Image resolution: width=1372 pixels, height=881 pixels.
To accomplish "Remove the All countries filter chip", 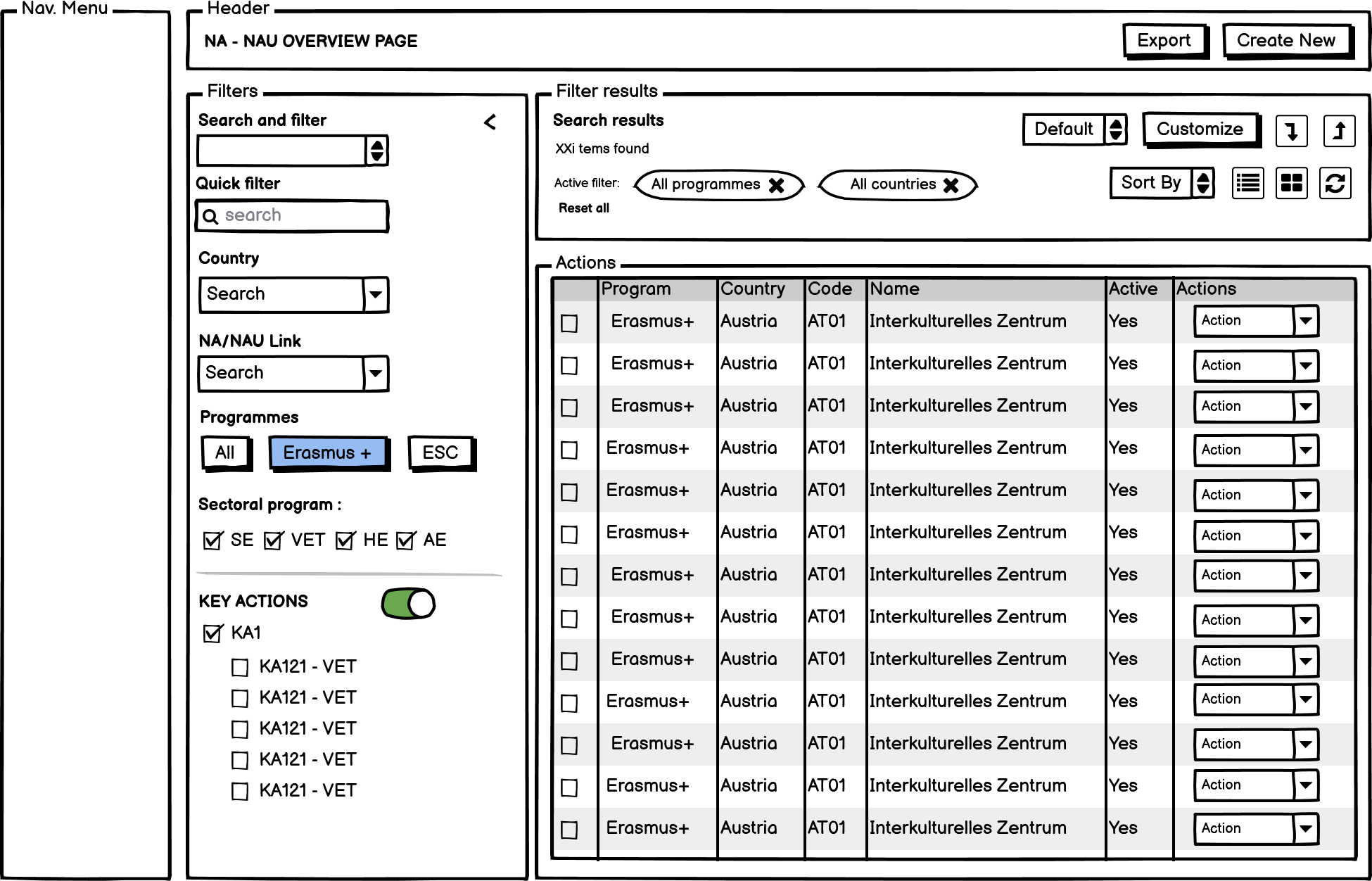I will click(951, 185).
